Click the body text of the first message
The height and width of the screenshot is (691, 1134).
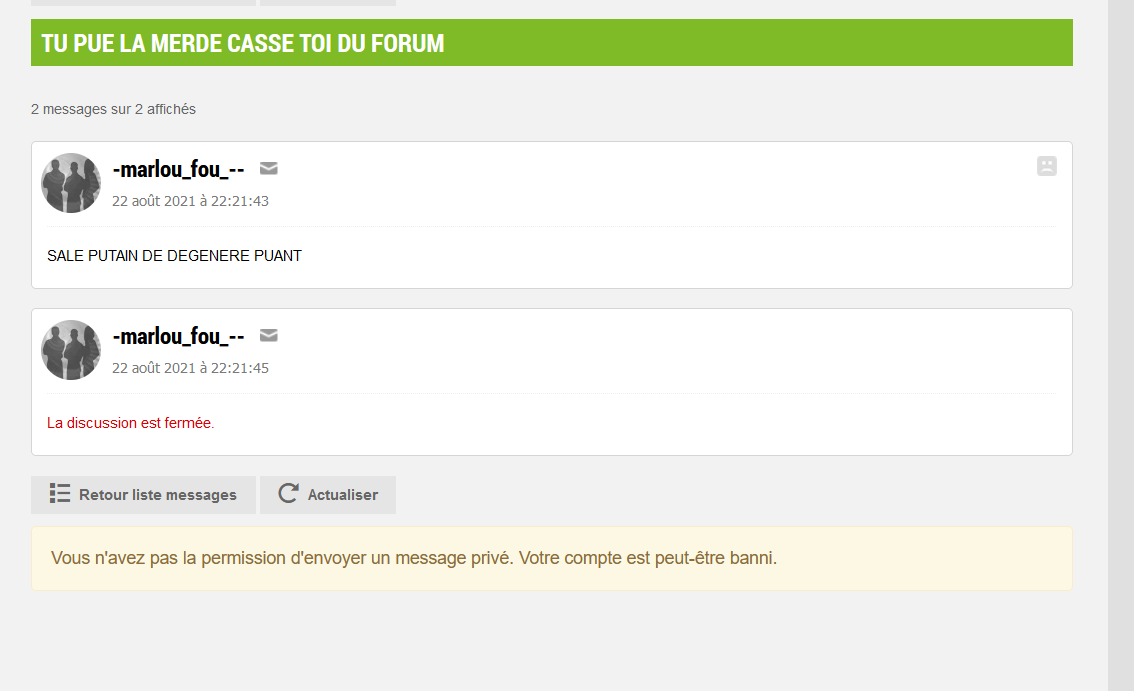click(x=174, y=256)
